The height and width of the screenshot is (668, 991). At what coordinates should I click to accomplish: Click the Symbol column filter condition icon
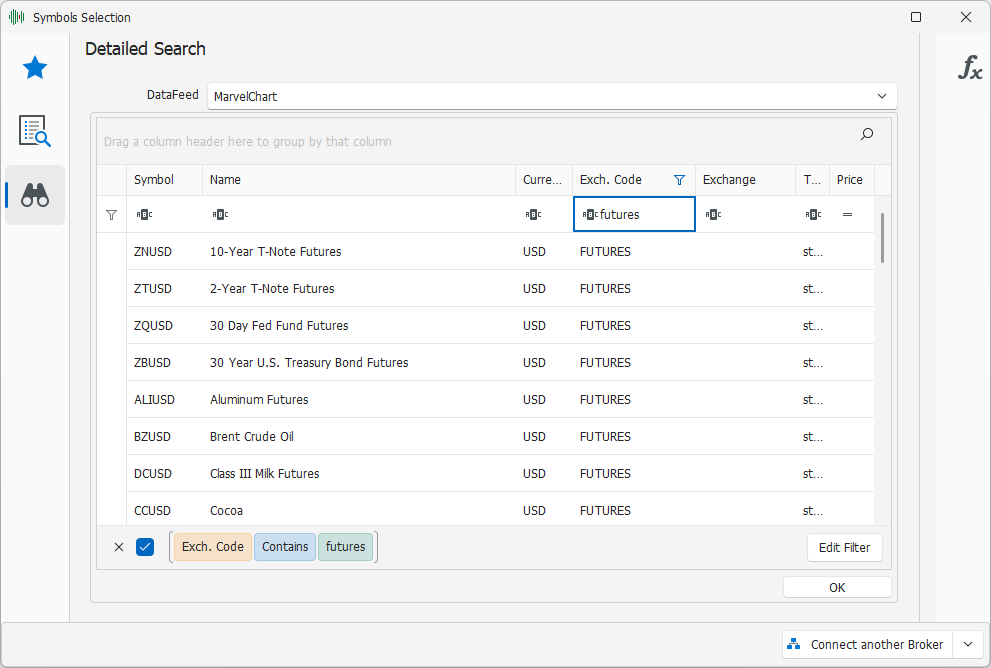tap(144, 215)
